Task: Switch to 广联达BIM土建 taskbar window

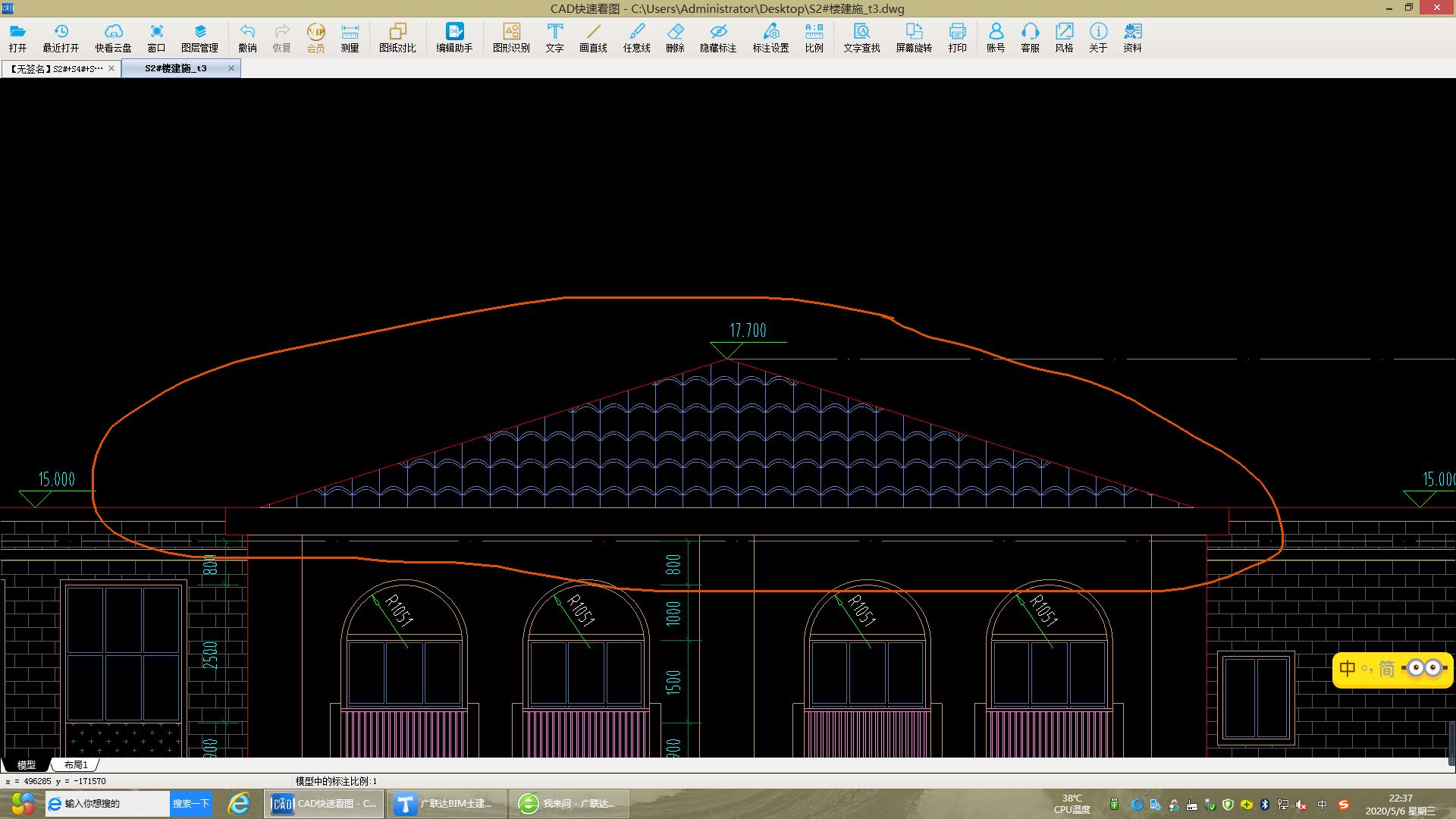Action: pyautogui.click(x=447, y=804)
